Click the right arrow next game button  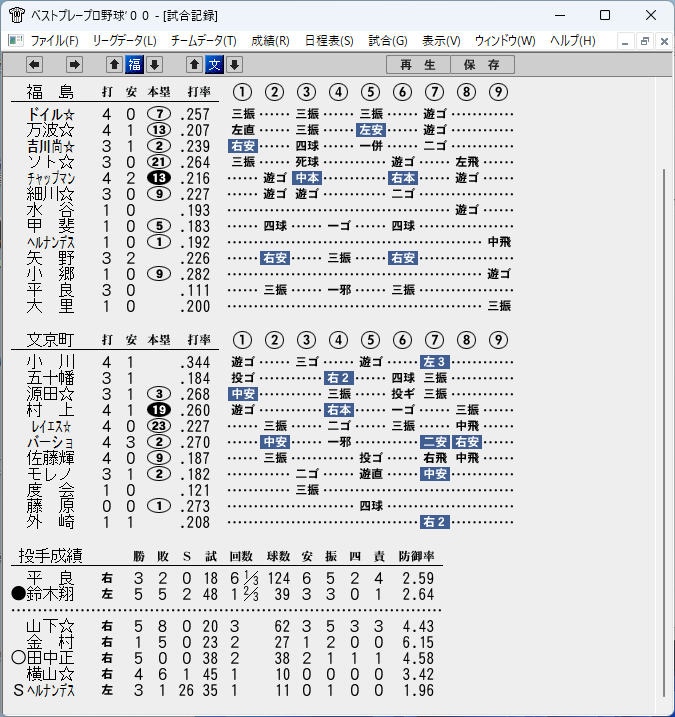point(74,65)
